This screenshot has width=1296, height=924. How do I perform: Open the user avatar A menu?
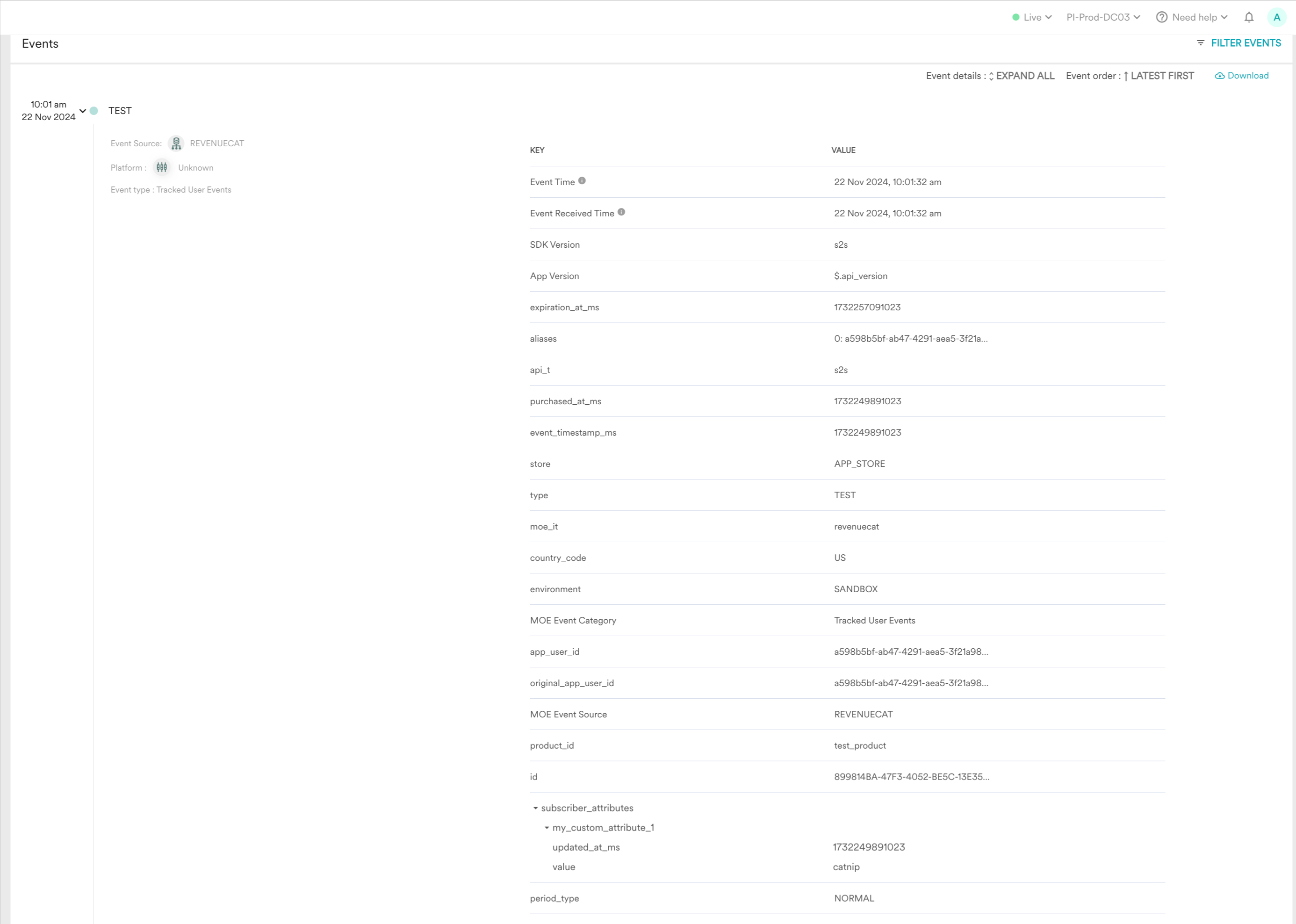tap(1277, 17)
